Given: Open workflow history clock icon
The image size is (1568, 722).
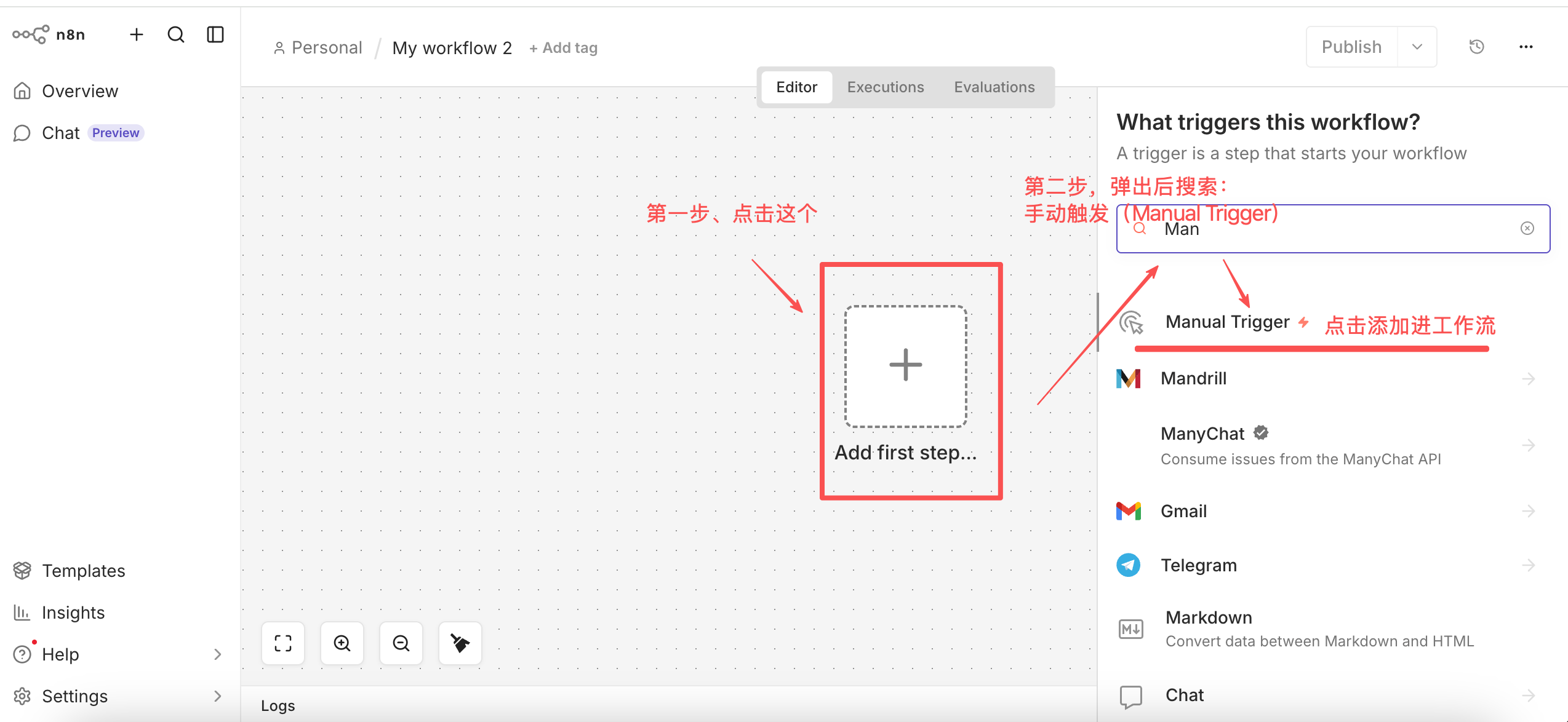Looking at the screenshot, I should [x=1477, y=47].
